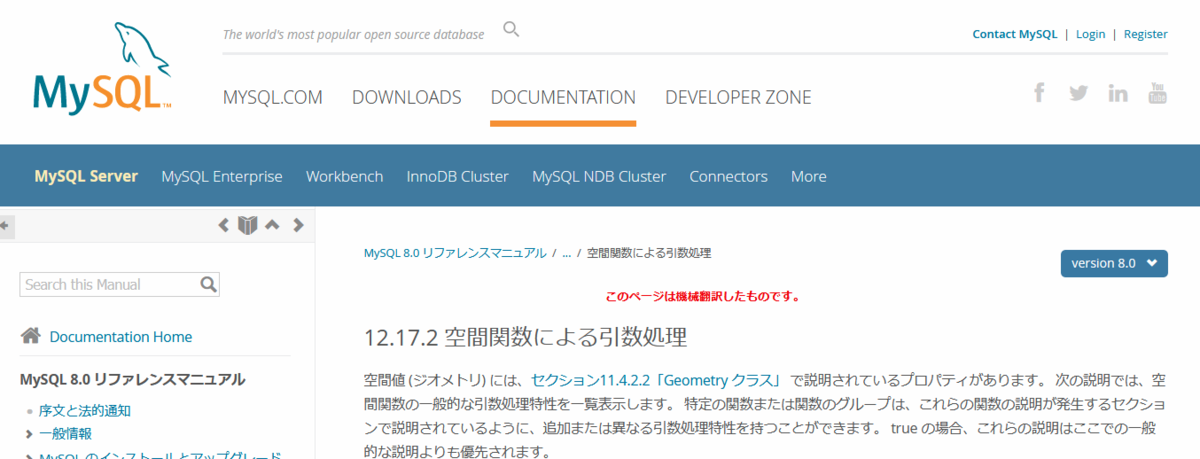The image size is (1200, 459).
Task: Click the MySQL dolphin logo
Action: [101, 67]
